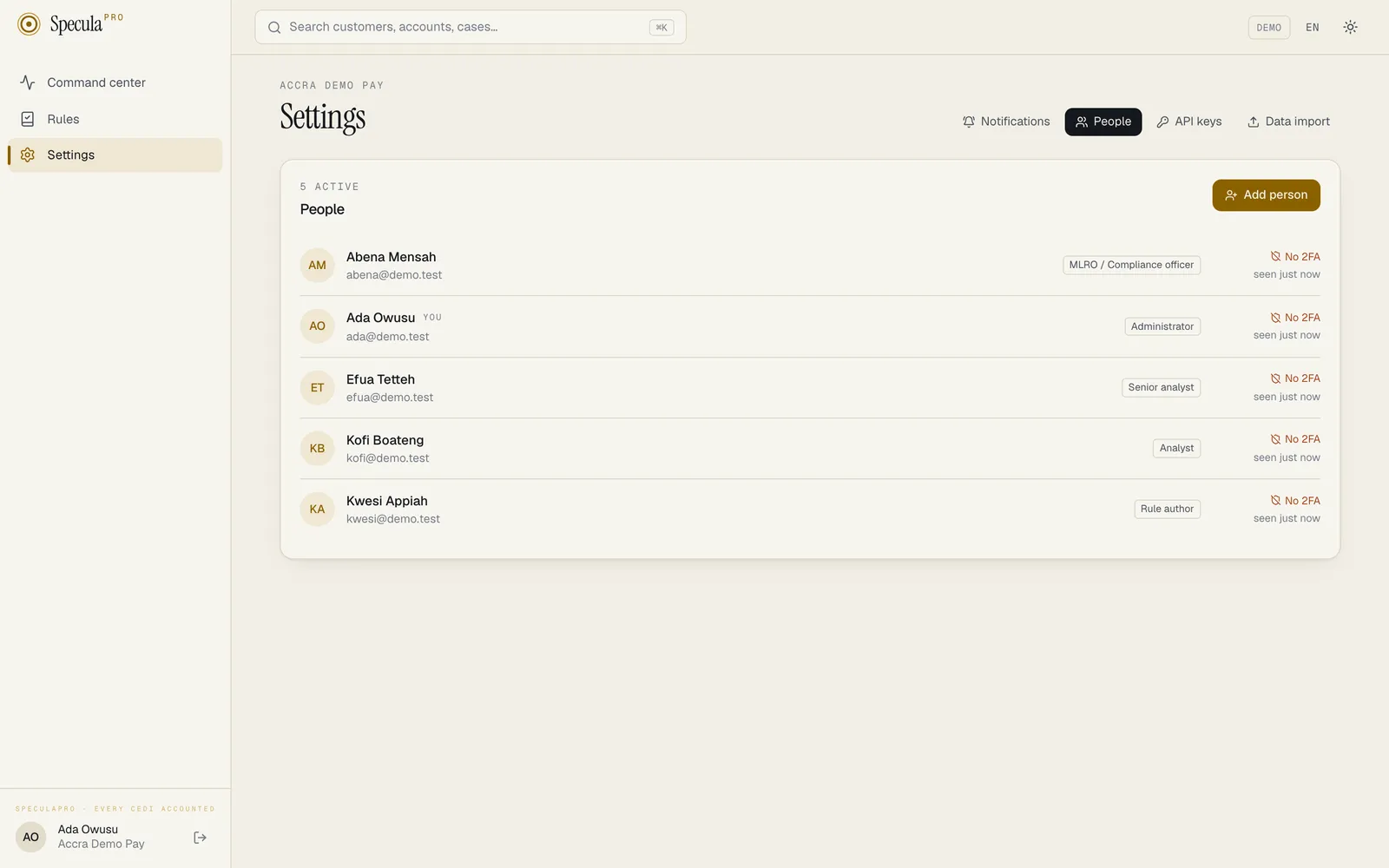
Task: Click the email efua@demo.test
Action: [390, 398]
